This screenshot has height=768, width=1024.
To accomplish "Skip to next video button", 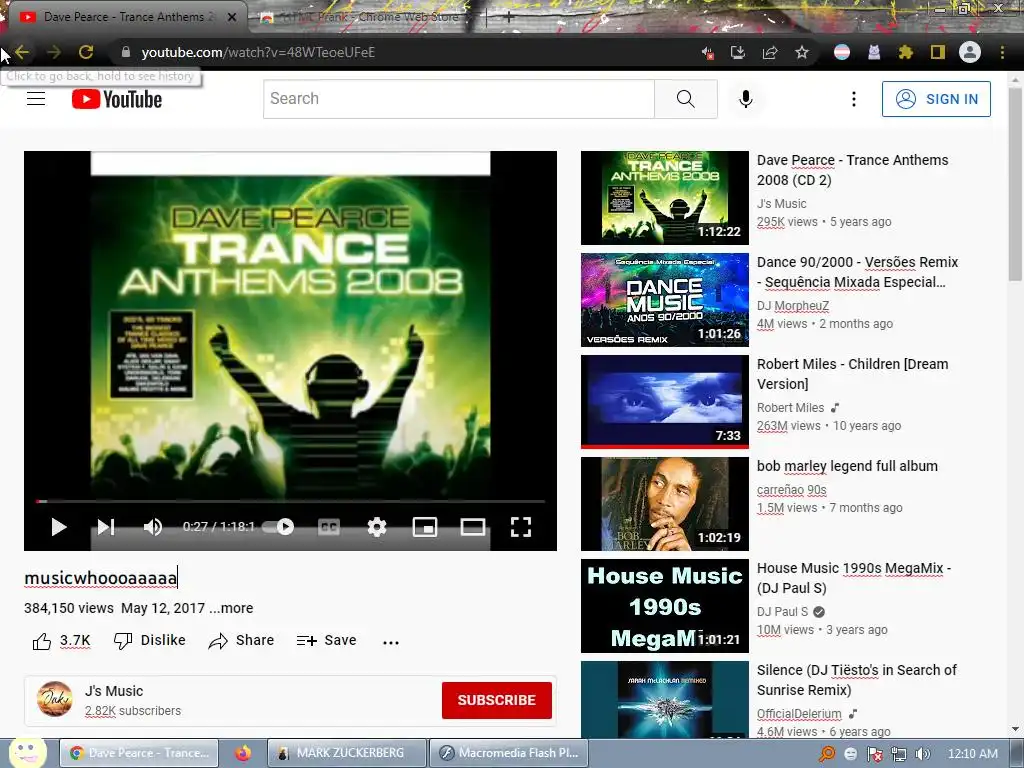I will [x=106, y=526].
